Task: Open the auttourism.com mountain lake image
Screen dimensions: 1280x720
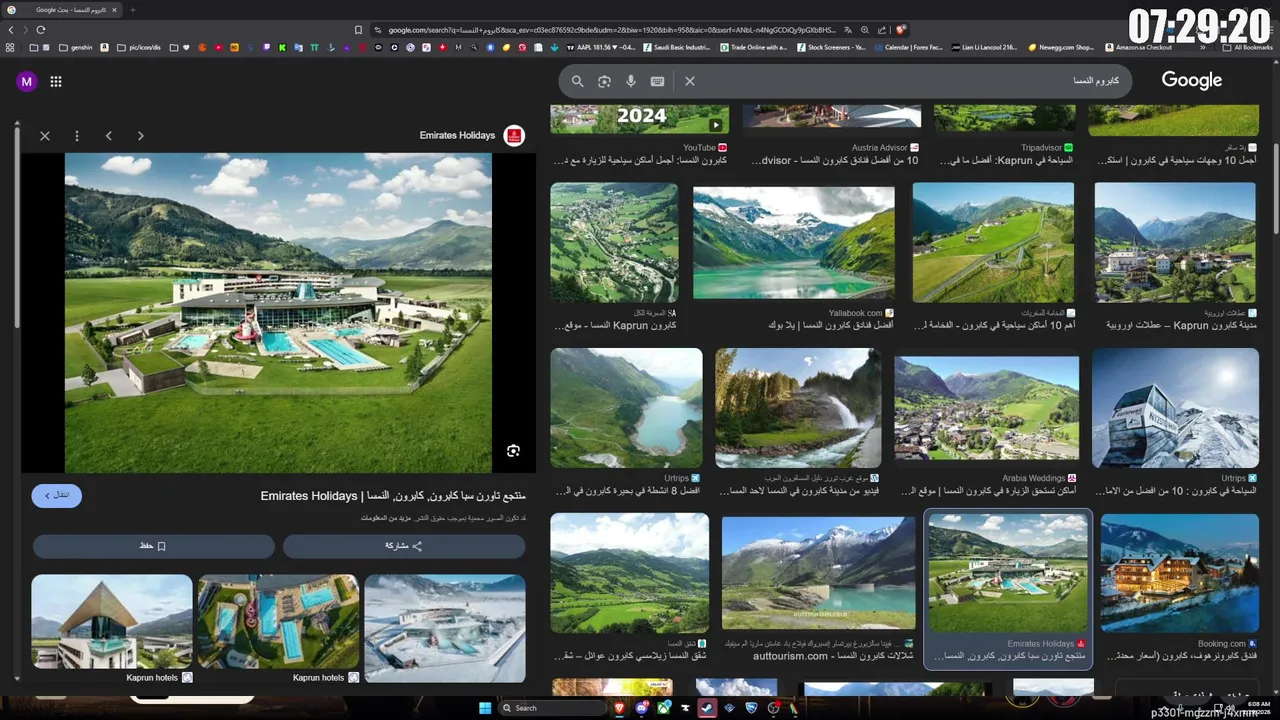Action: tap(818, 573)
